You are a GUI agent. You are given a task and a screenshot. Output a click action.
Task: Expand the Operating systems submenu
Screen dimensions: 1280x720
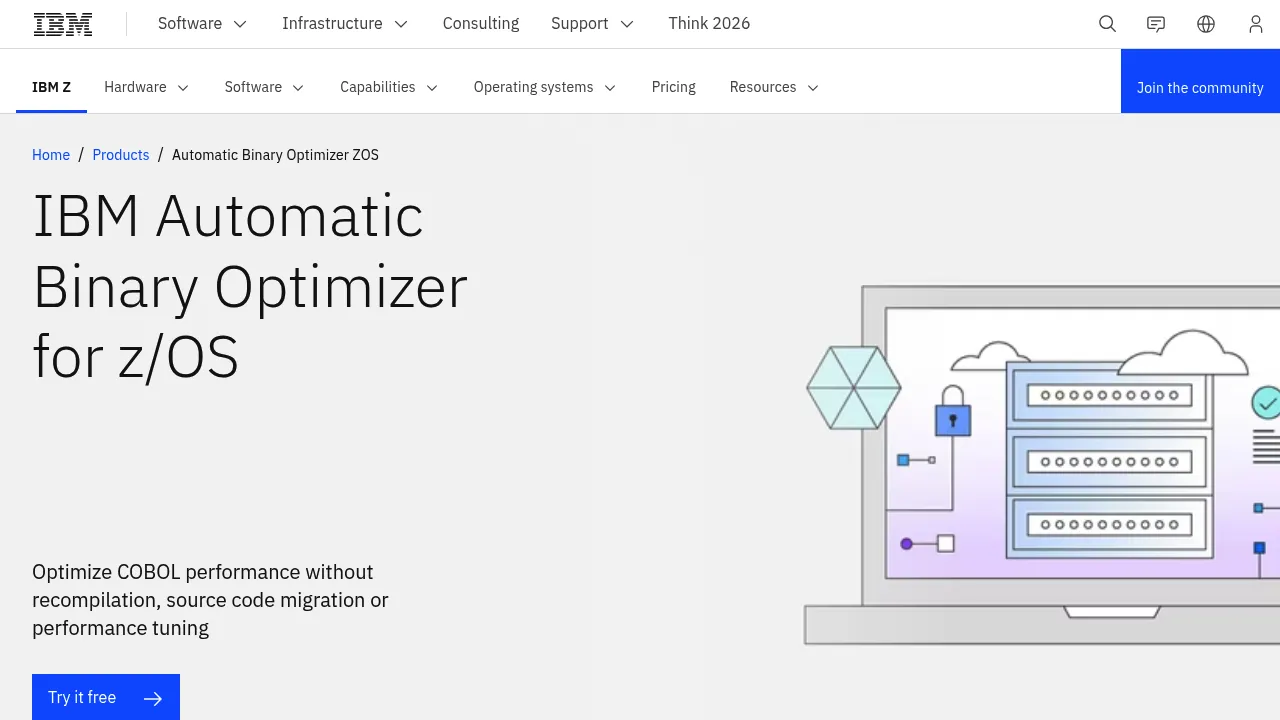[x=545, y=87]
